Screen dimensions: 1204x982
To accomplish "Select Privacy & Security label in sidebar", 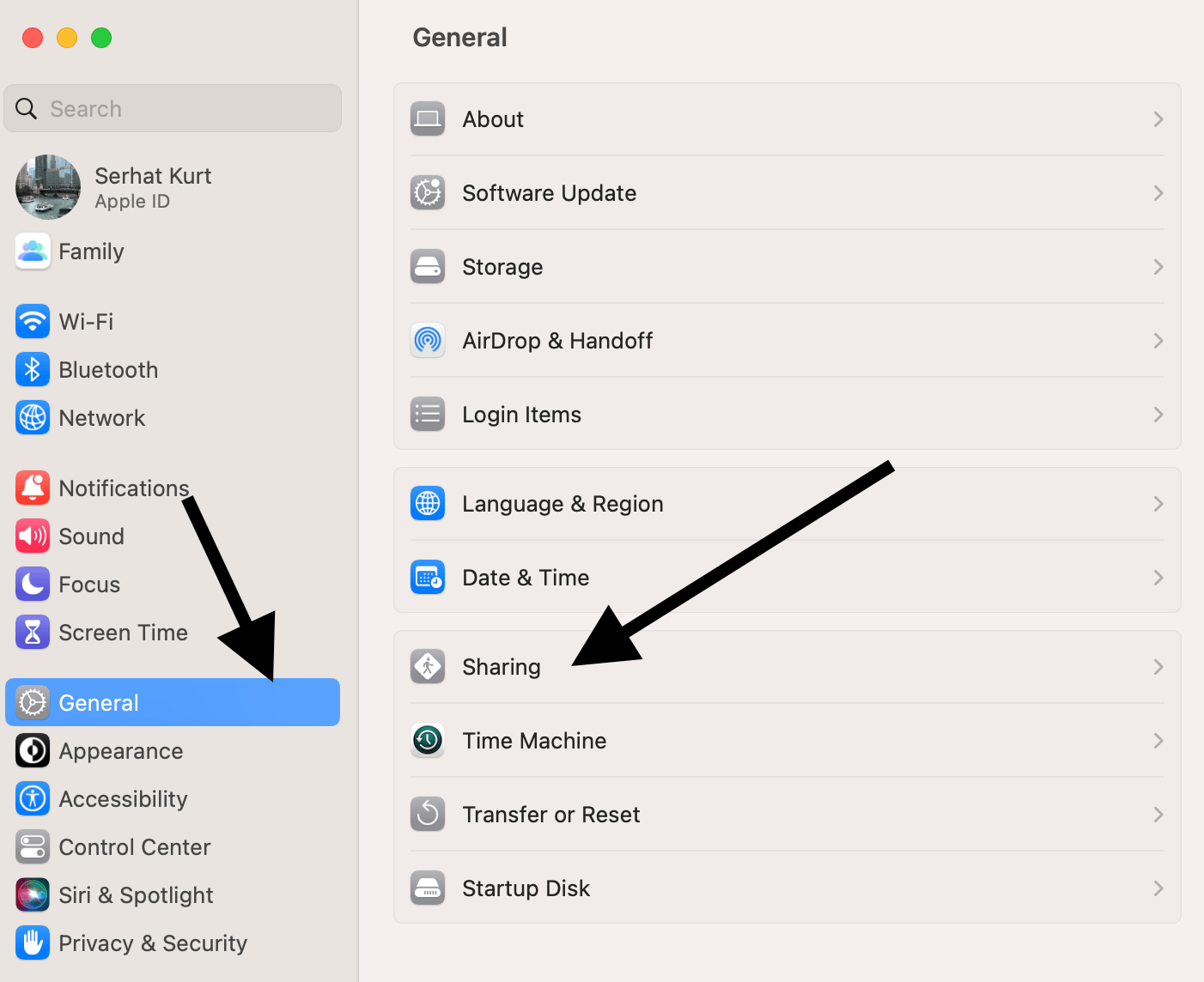I will (x=153, y=943).
